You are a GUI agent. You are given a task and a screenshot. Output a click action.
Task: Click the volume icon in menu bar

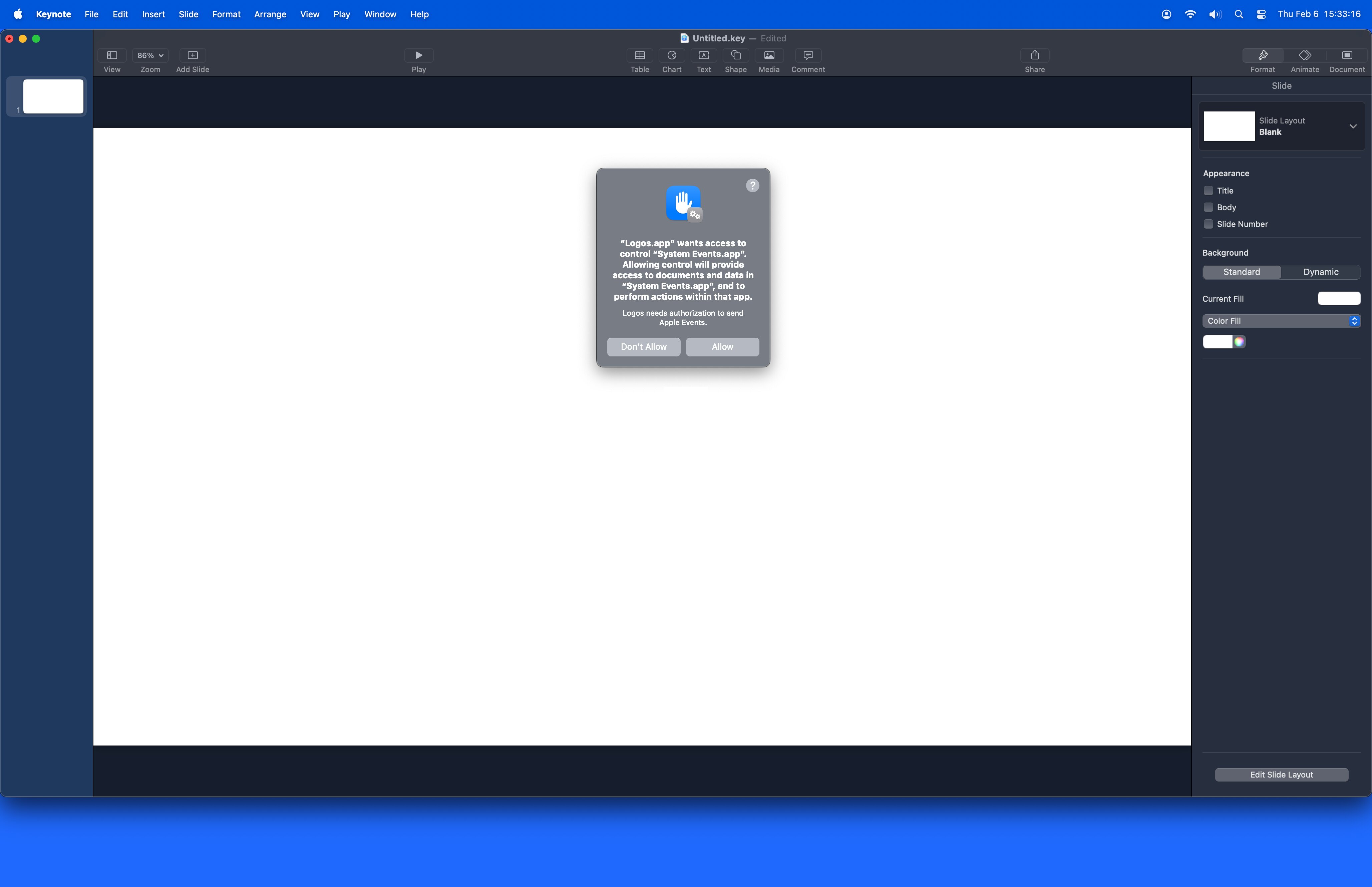pyautogui.click(x=1215, y=14)
